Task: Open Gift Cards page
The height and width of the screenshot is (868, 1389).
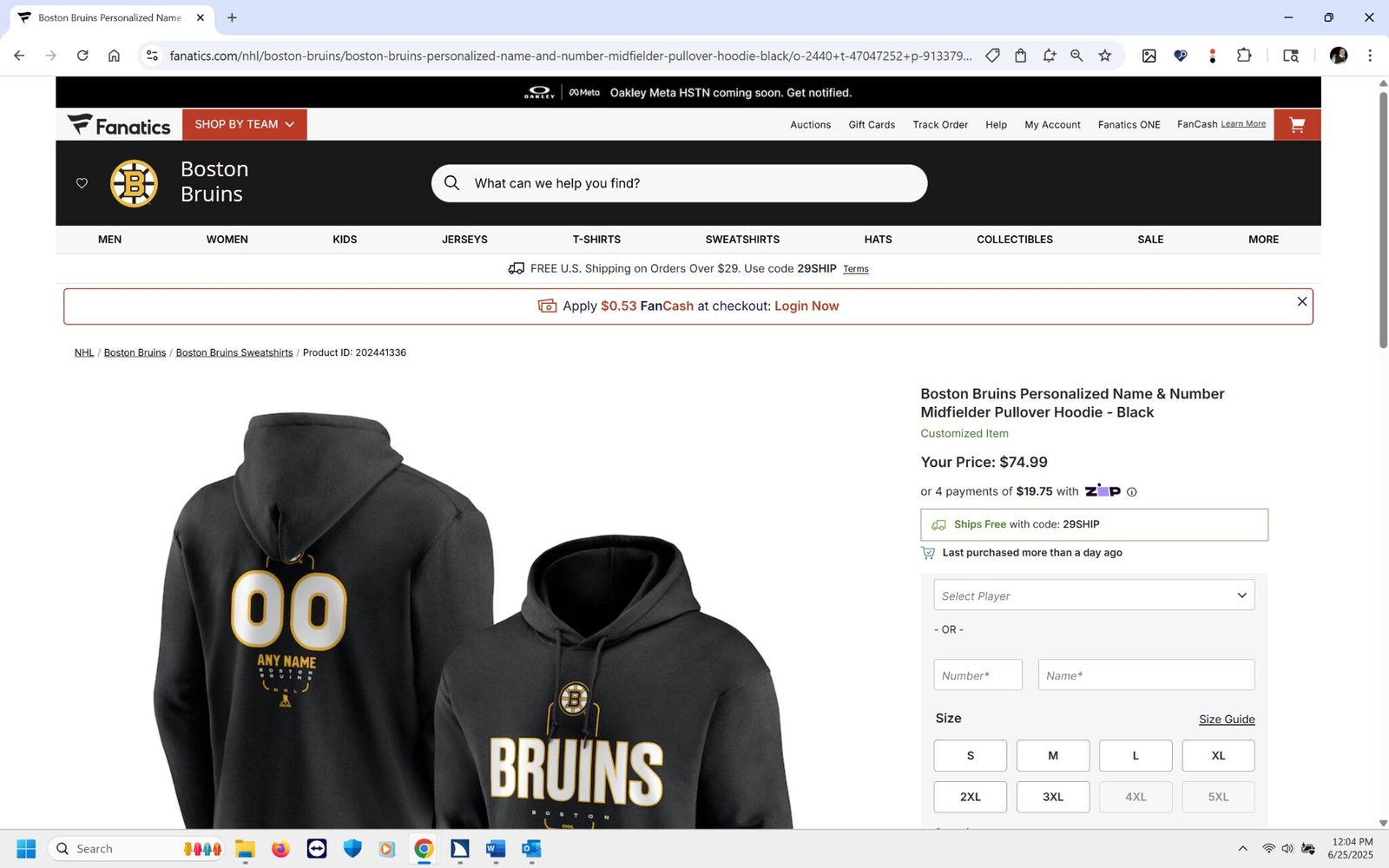Action: (x=872, y=125)
